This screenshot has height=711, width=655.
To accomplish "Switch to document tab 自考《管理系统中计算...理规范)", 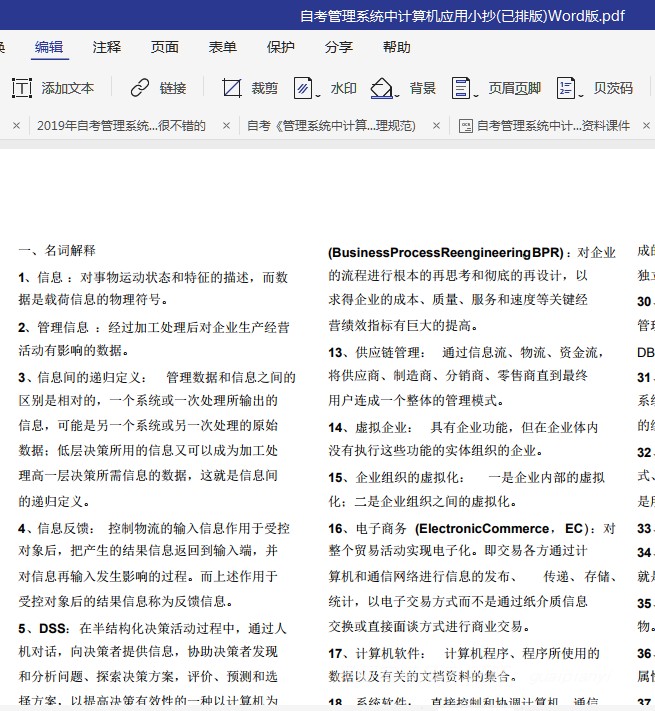I will (x=331, y=126).
